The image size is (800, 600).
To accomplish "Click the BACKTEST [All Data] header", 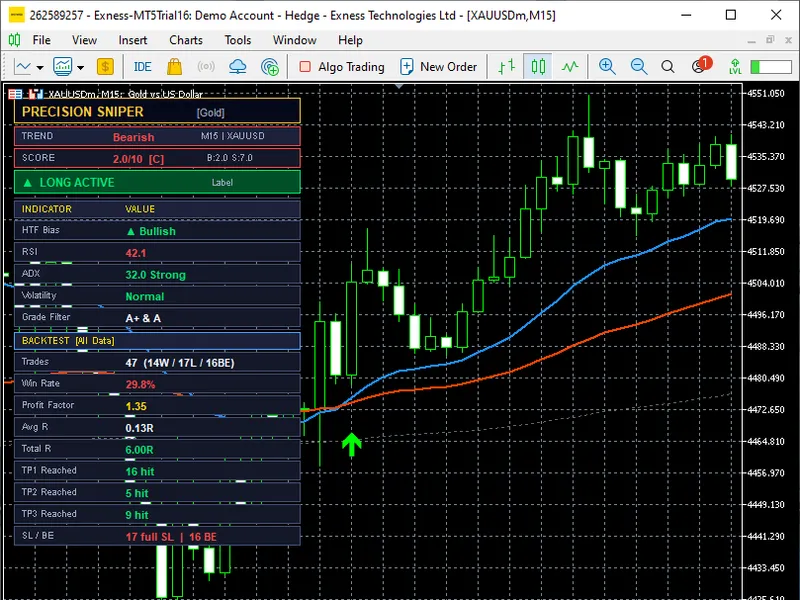I will tap(157, 341).
